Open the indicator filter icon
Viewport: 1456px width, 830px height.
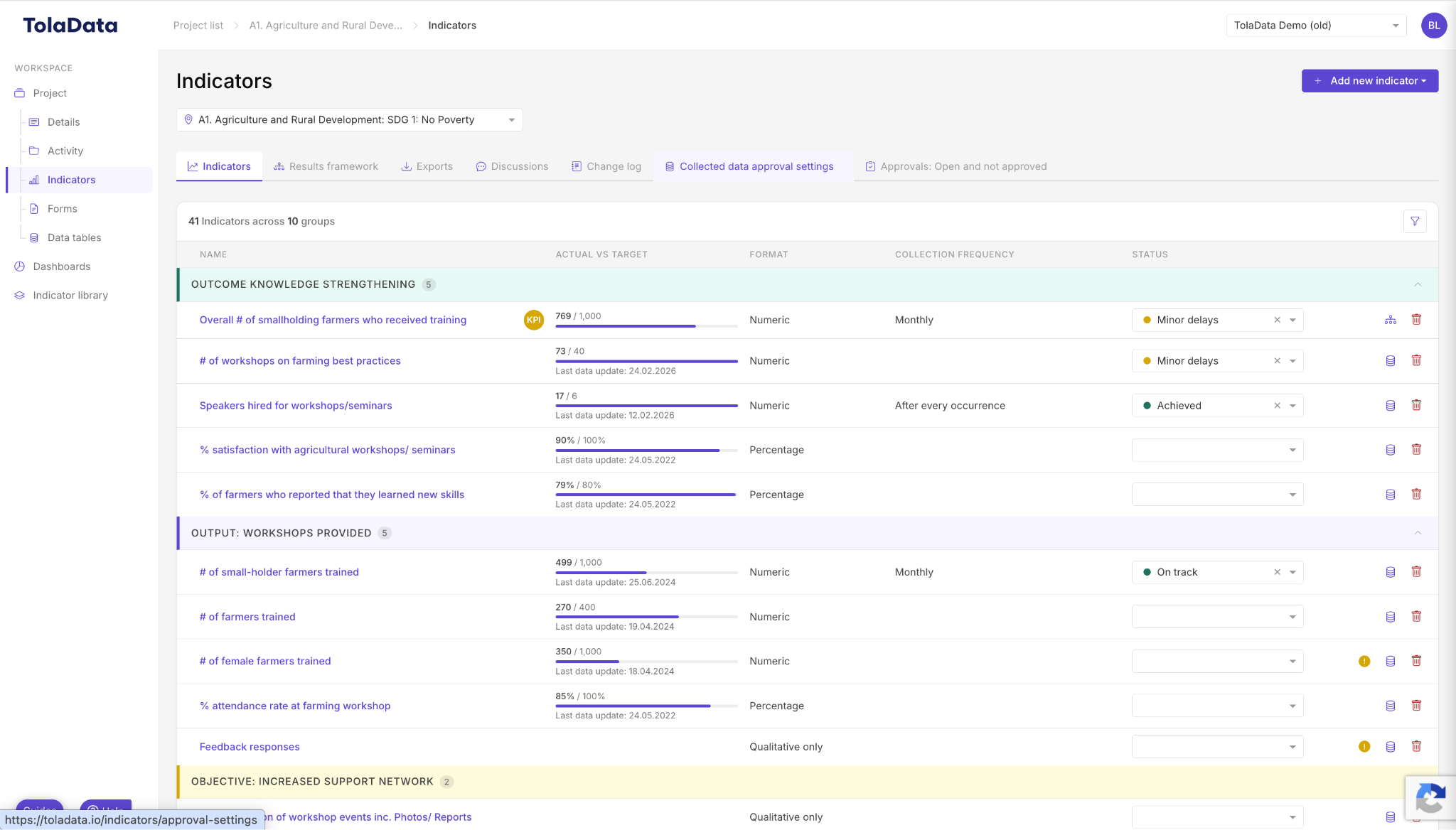pos(1415,221)
